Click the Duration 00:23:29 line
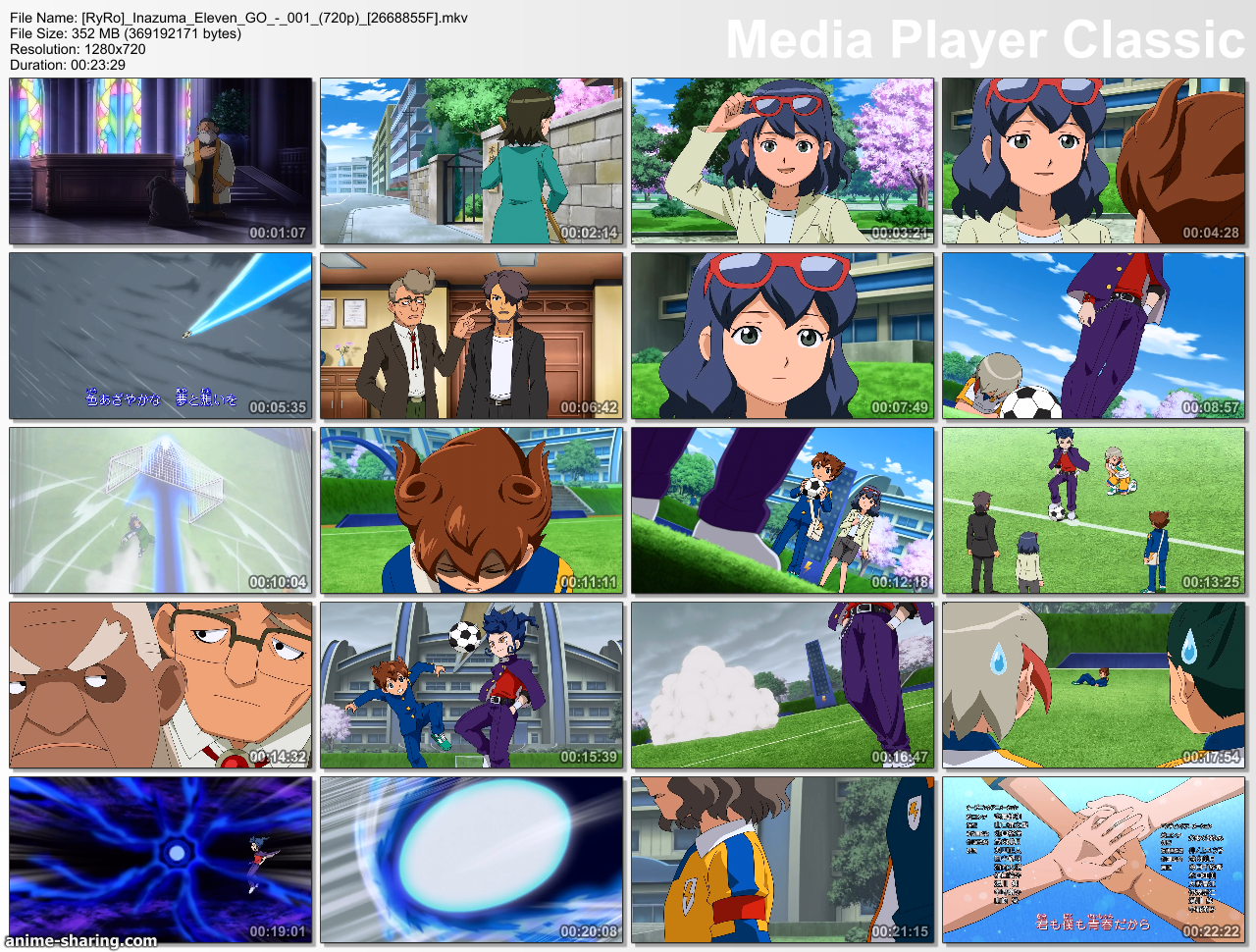1256x952 pixels. [x=68, y=65]
